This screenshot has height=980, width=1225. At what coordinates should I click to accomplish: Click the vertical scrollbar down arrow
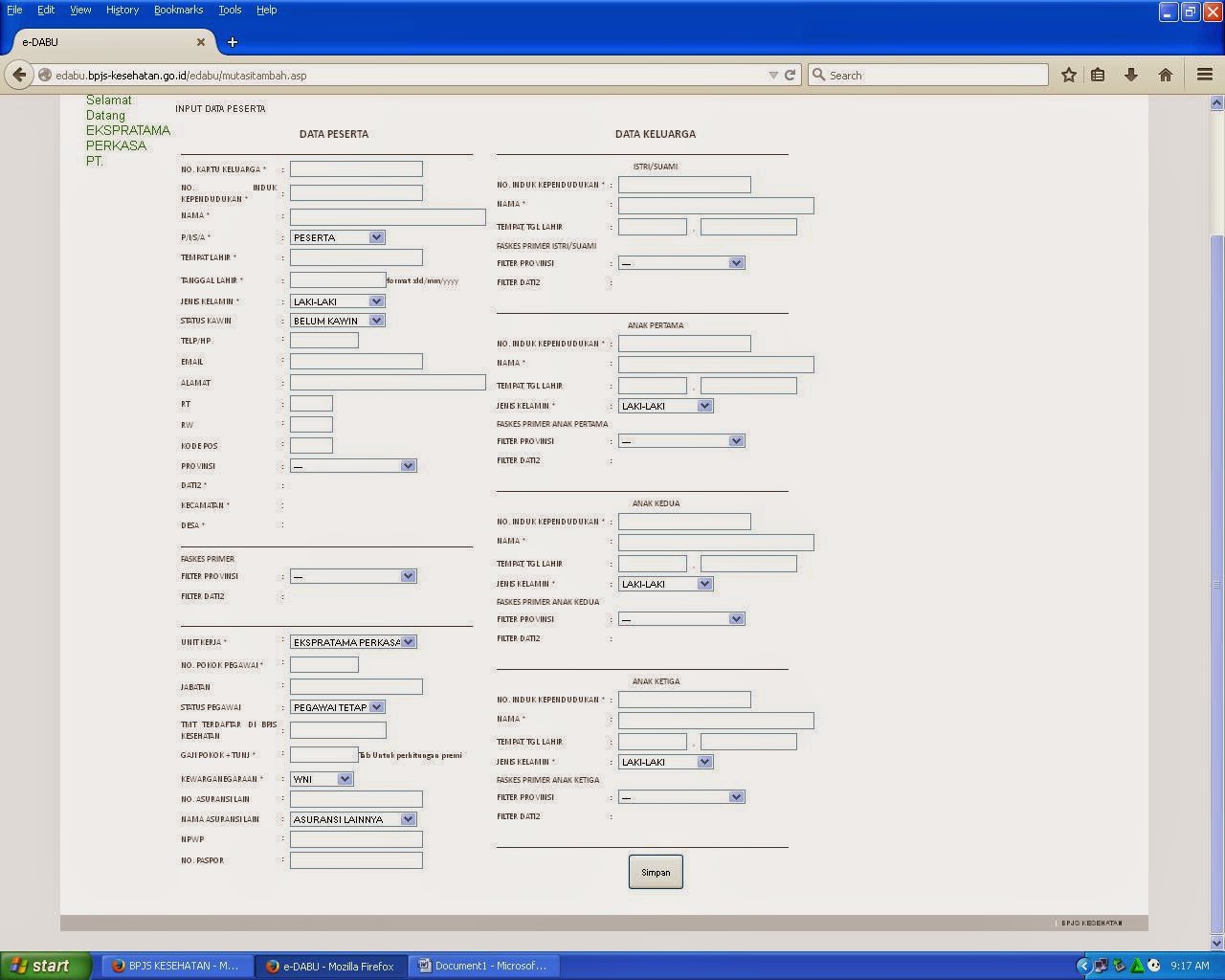click(1217, 943)
